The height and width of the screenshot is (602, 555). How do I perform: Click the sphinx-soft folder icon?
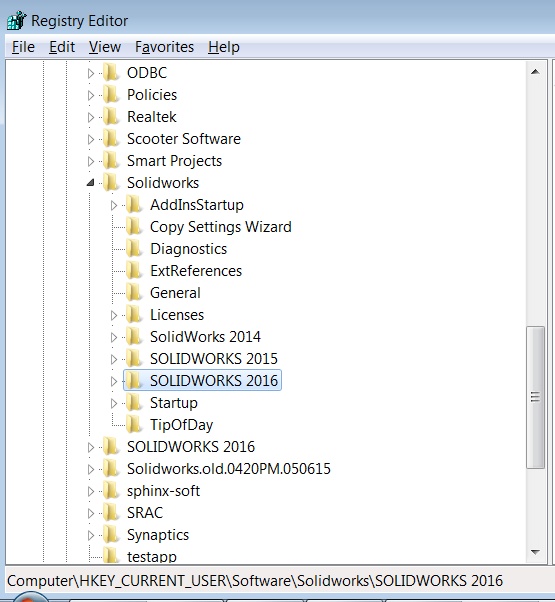pos(111,491)
